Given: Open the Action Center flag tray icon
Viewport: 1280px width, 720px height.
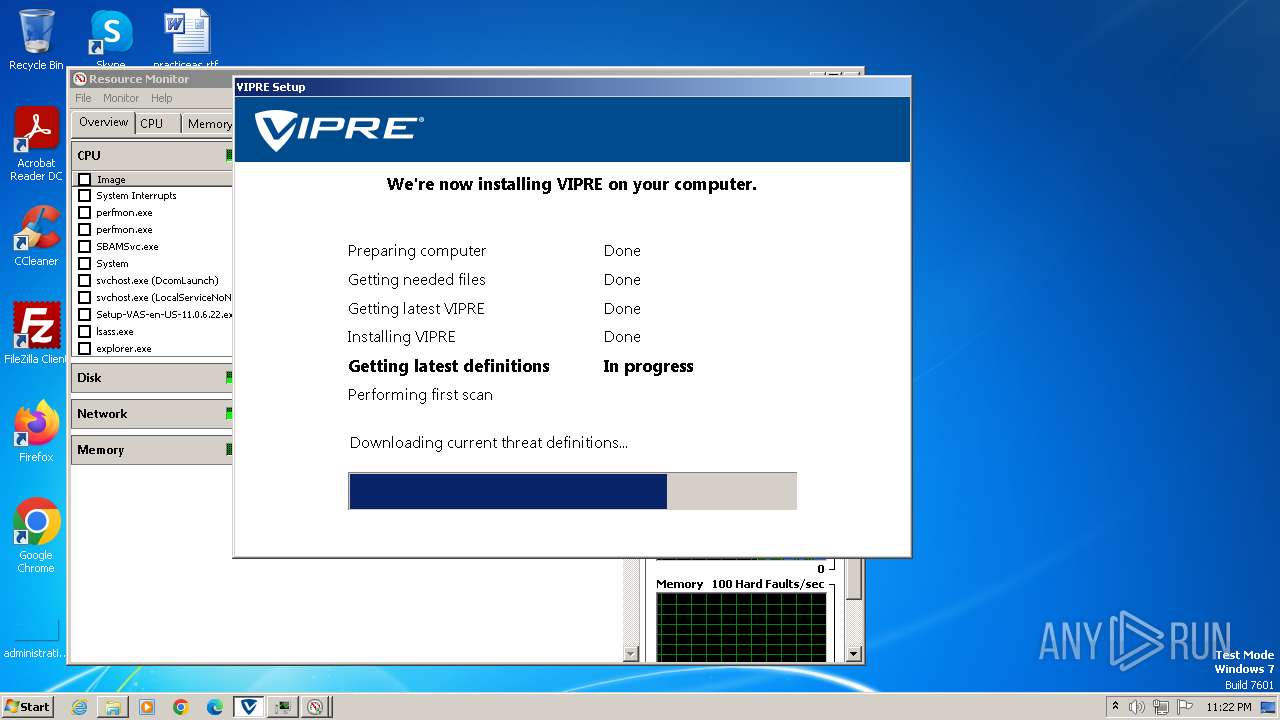Looking at the screenshot, I should [x=1185, y=707].
